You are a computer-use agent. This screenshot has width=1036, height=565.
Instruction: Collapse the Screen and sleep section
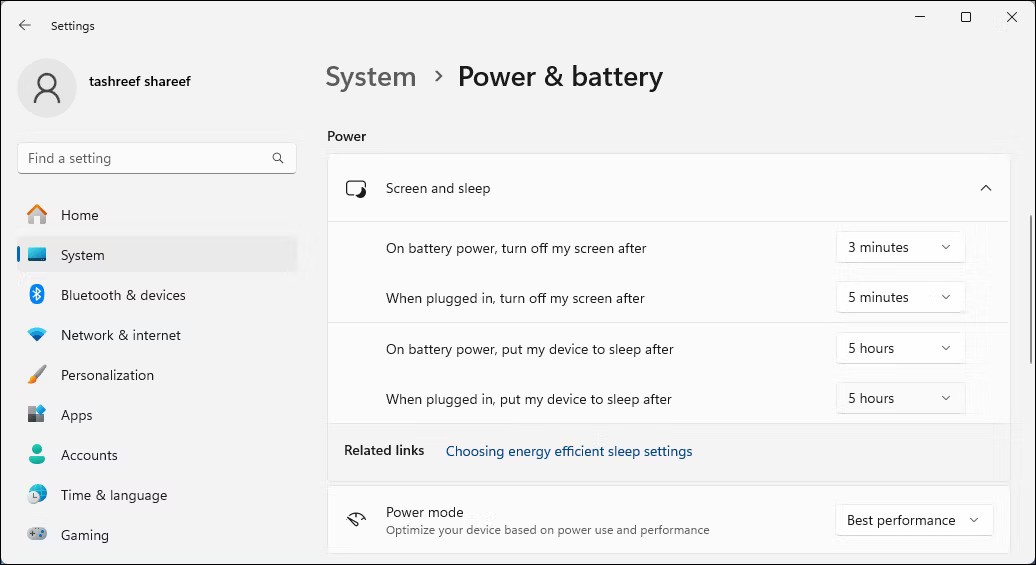985,188
